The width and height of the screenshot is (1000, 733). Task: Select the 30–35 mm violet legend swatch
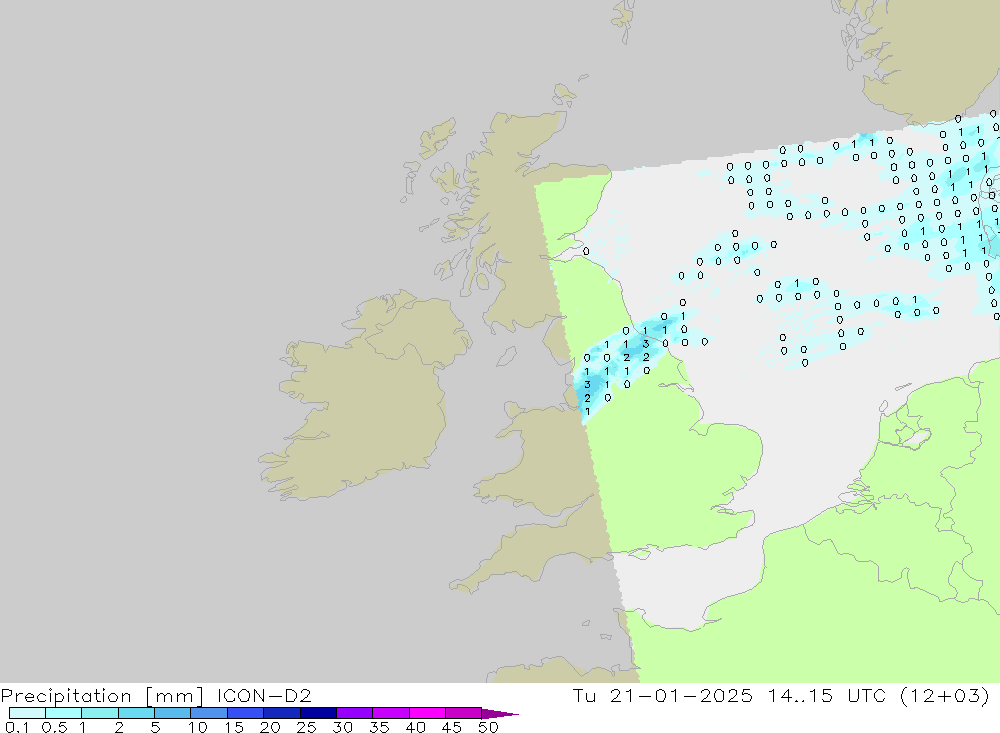355,713
